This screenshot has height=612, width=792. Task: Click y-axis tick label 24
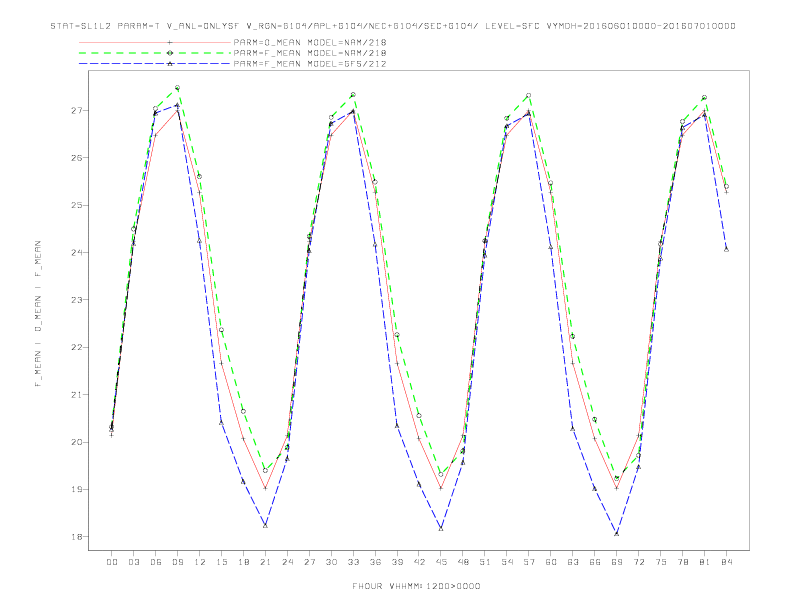coord(77,252)
